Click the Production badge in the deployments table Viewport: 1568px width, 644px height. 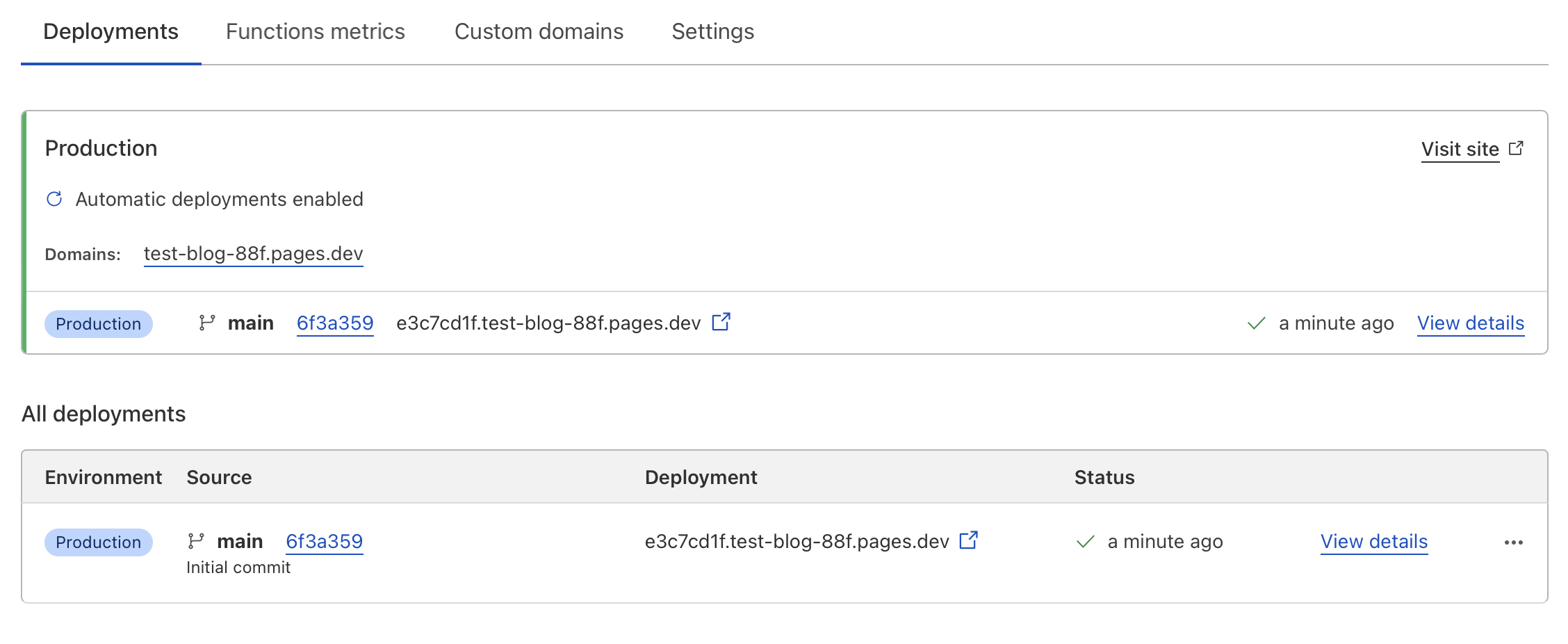(98, 542)
